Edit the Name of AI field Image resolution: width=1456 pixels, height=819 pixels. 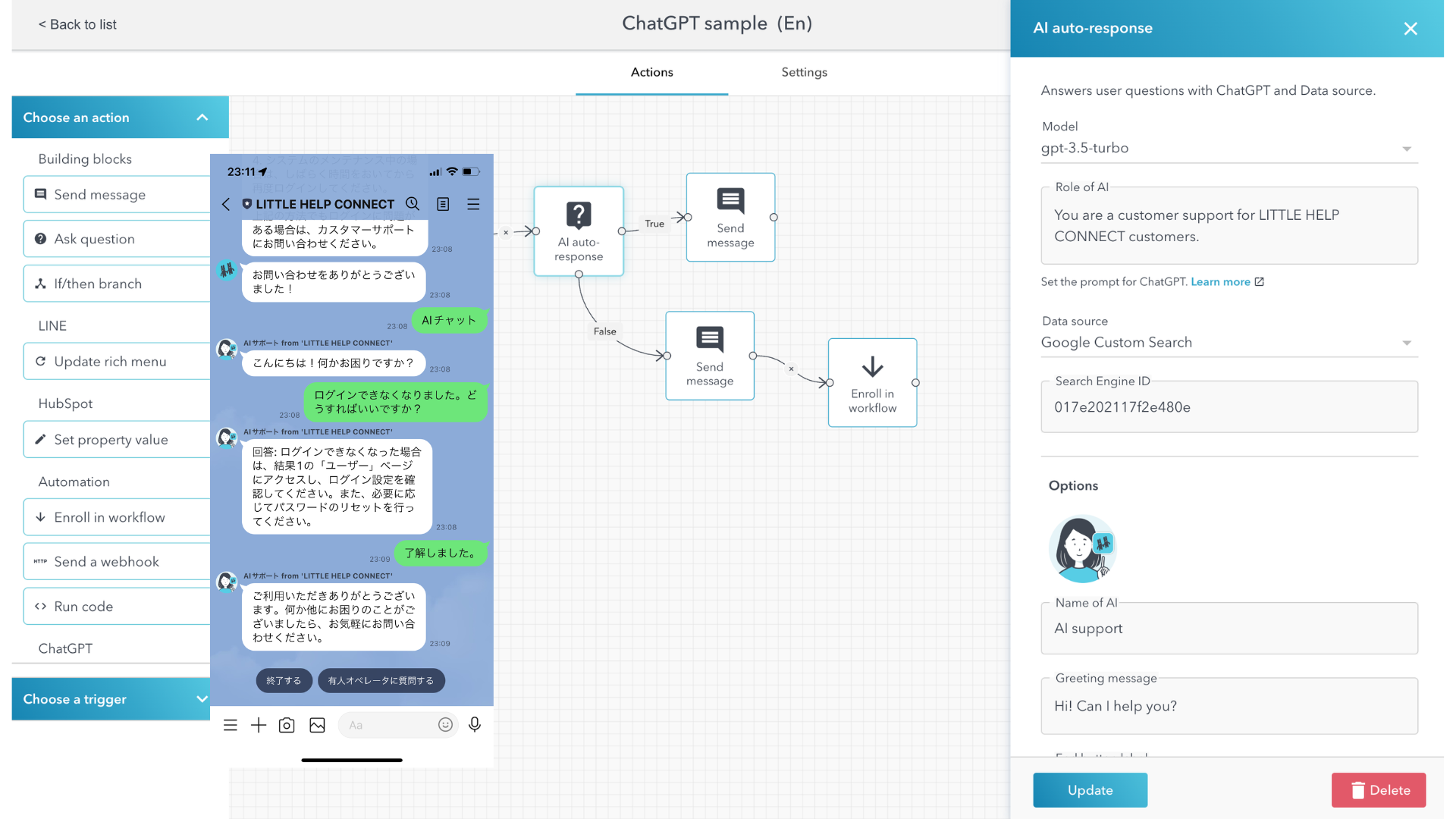coord(1229,629)
